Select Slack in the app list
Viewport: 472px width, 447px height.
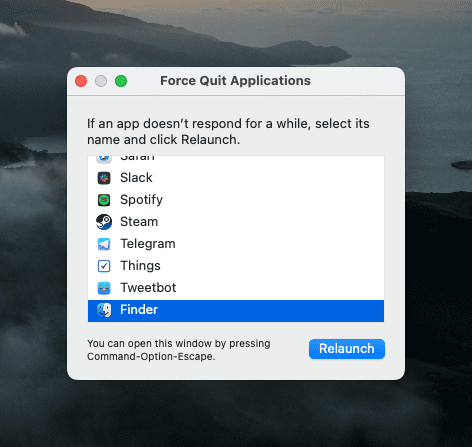pos(236,178)
